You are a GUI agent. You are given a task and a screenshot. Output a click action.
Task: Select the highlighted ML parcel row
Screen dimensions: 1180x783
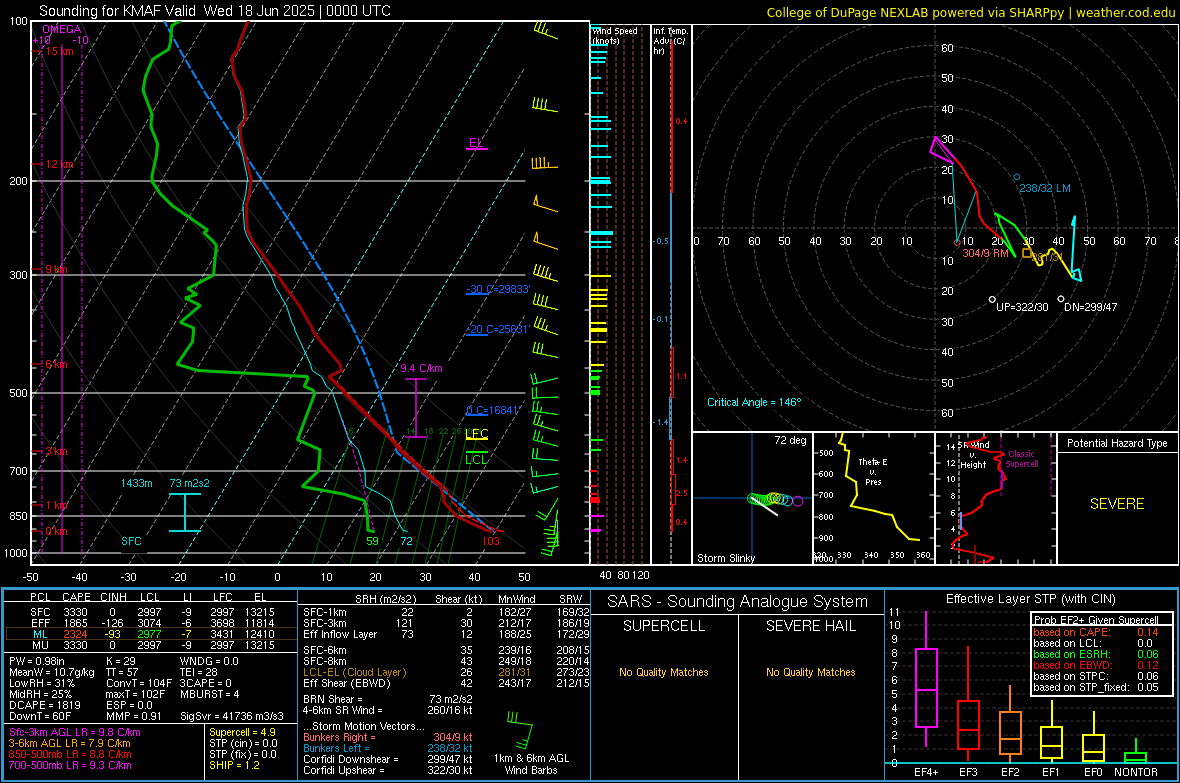tap(151, 634)
